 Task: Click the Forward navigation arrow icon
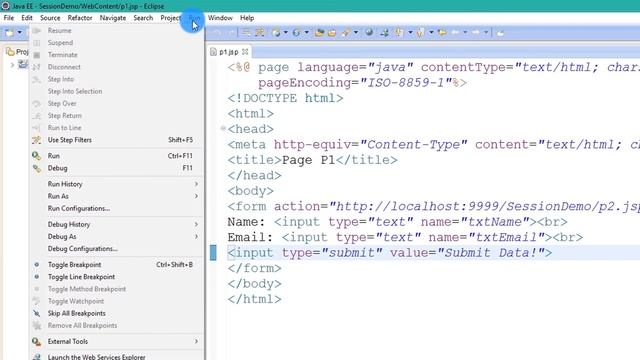click(476, 32)
